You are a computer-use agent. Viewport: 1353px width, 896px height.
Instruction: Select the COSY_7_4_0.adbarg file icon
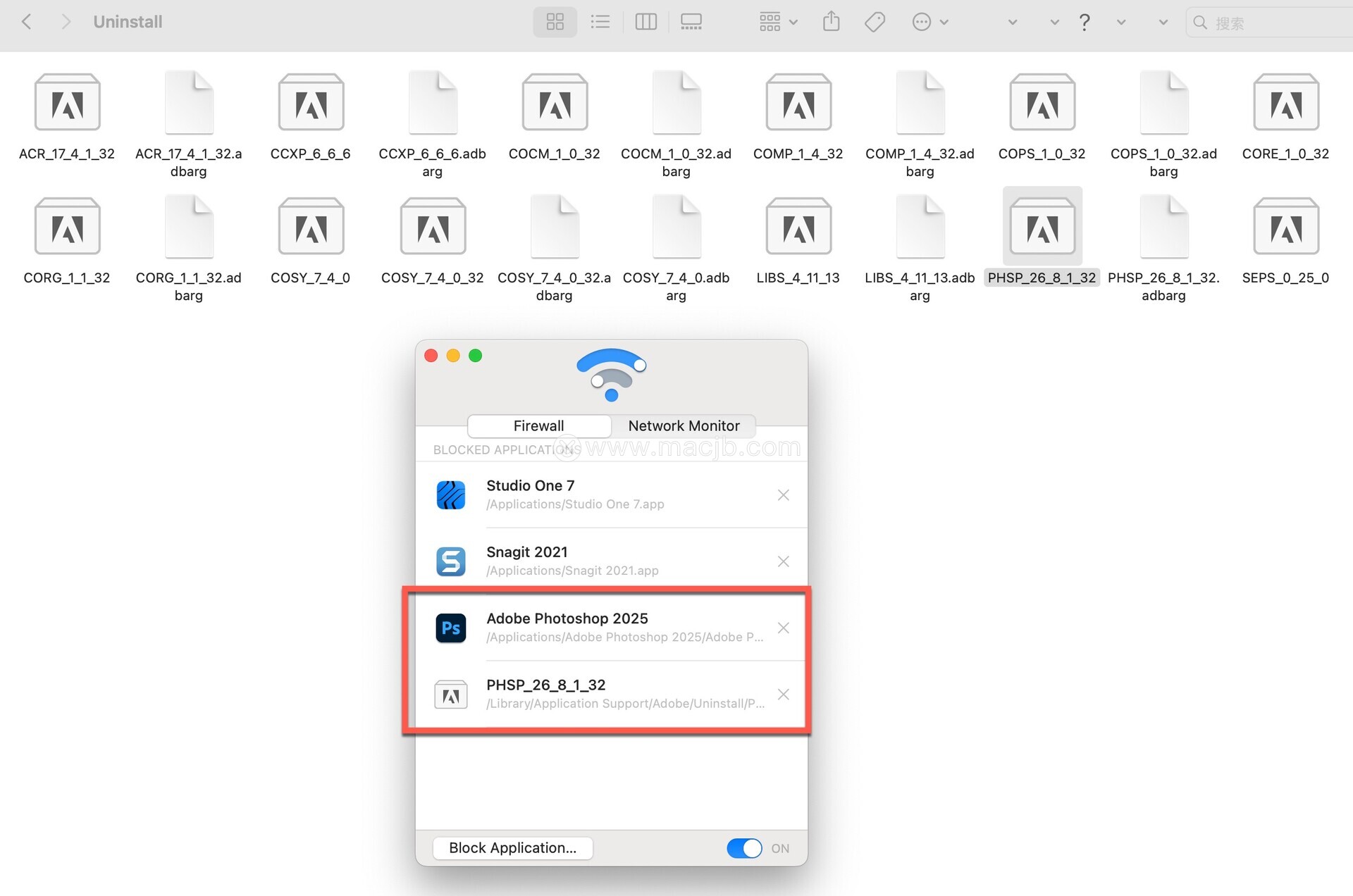tap(676, 227)
